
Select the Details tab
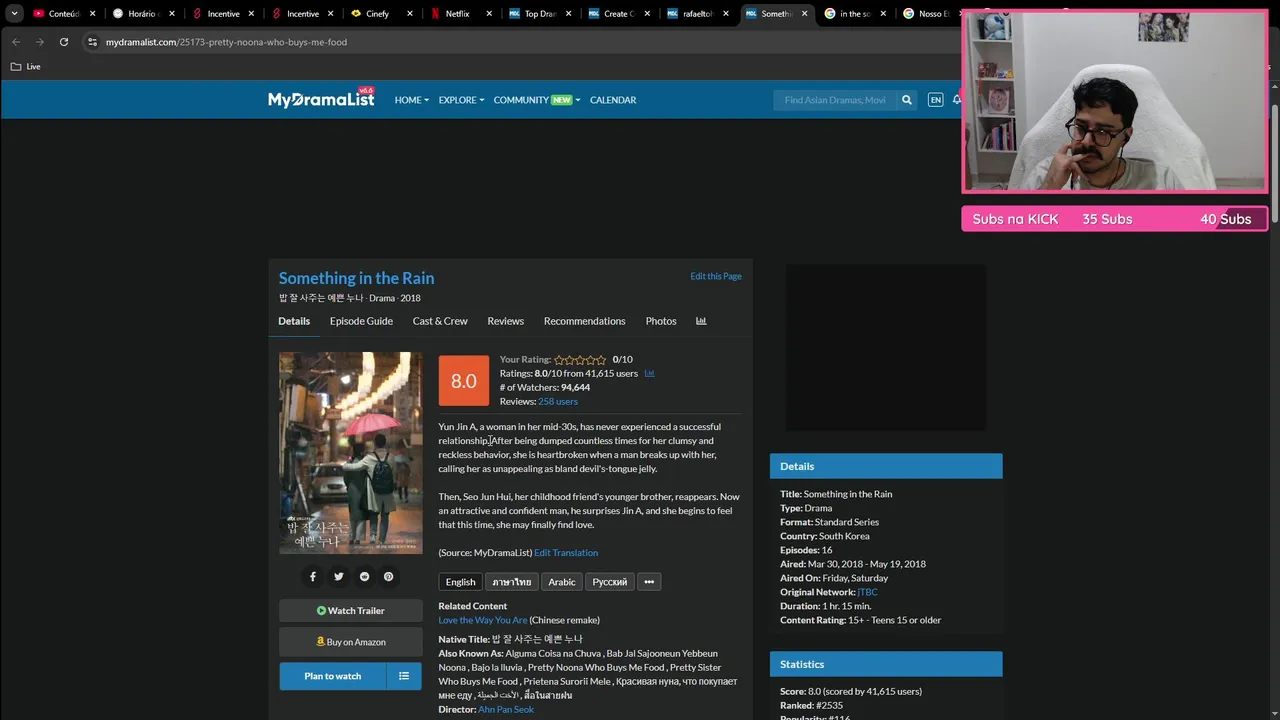[294, 321]
